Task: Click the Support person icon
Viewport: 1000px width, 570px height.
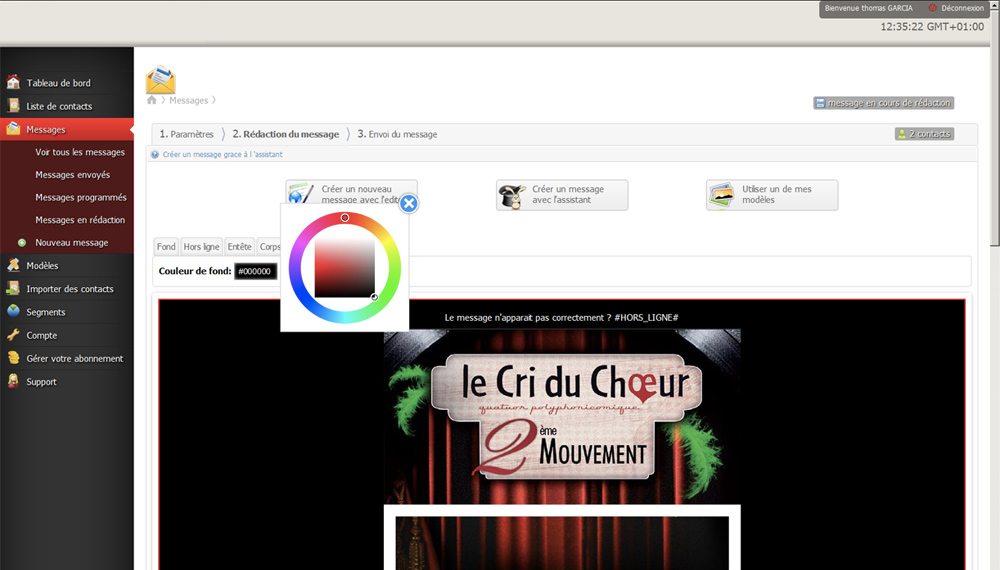Action: (13, 381)
